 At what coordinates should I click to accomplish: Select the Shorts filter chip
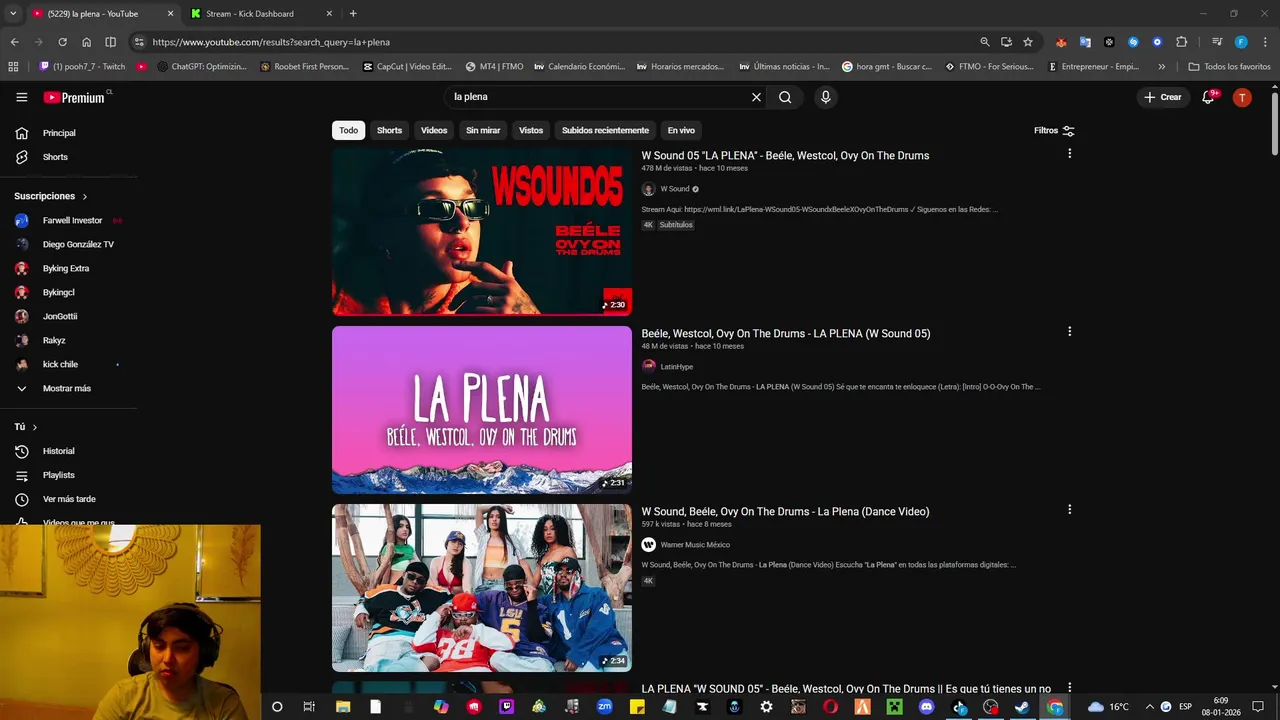pos(389,130)
